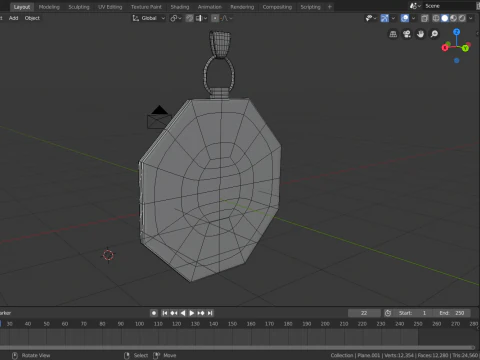The image size is (480, 360).
Task: Play the animation in reverse
Action: click(183, 313)
